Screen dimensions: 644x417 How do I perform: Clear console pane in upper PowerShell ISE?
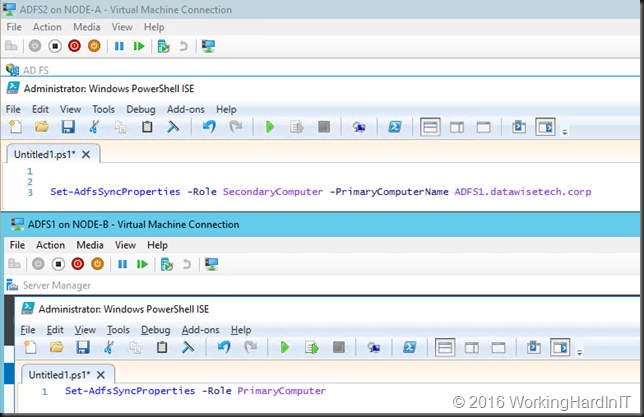[x=173, y=127]
